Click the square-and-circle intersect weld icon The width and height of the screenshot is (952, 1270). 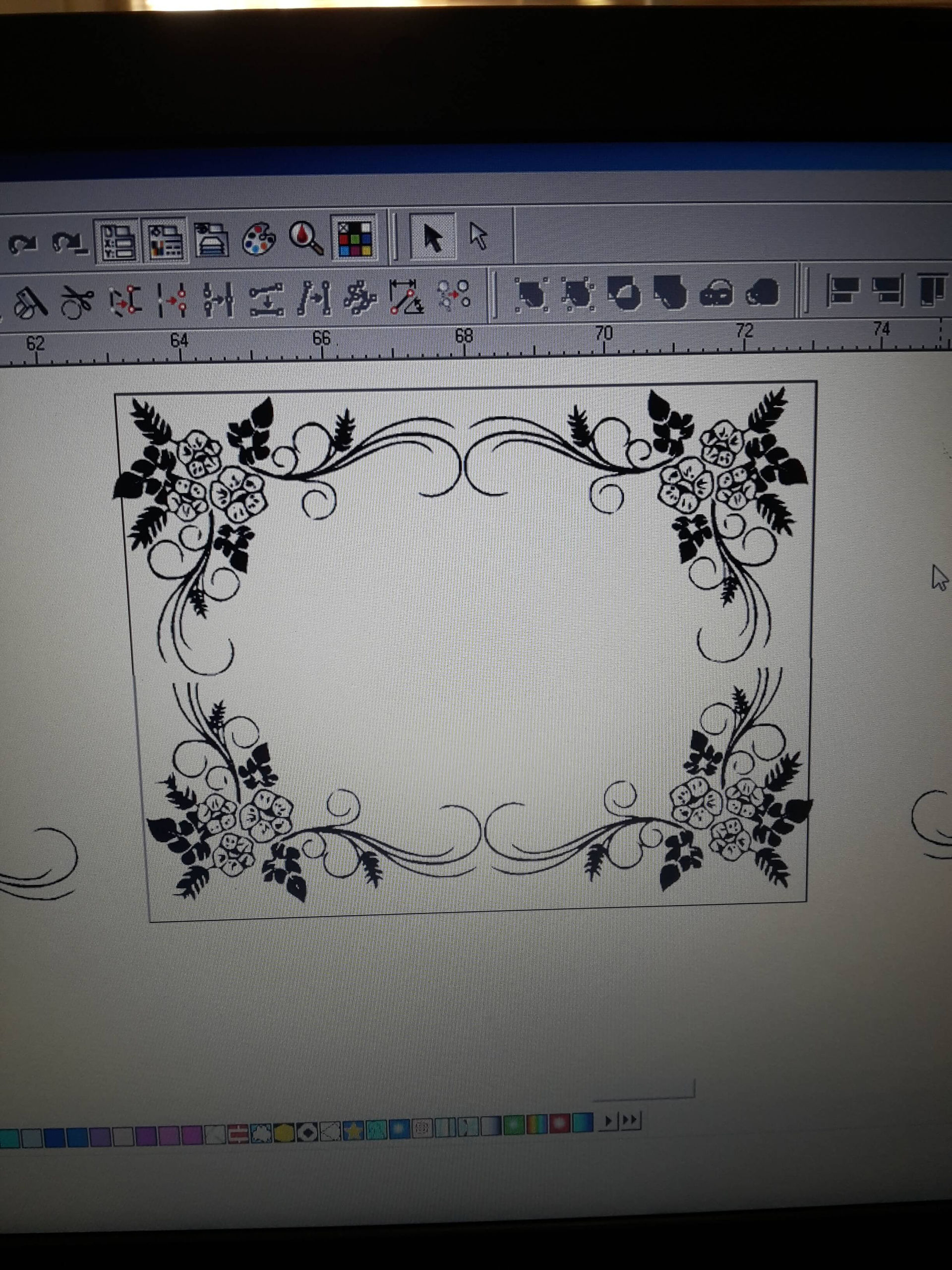[624, 292]
